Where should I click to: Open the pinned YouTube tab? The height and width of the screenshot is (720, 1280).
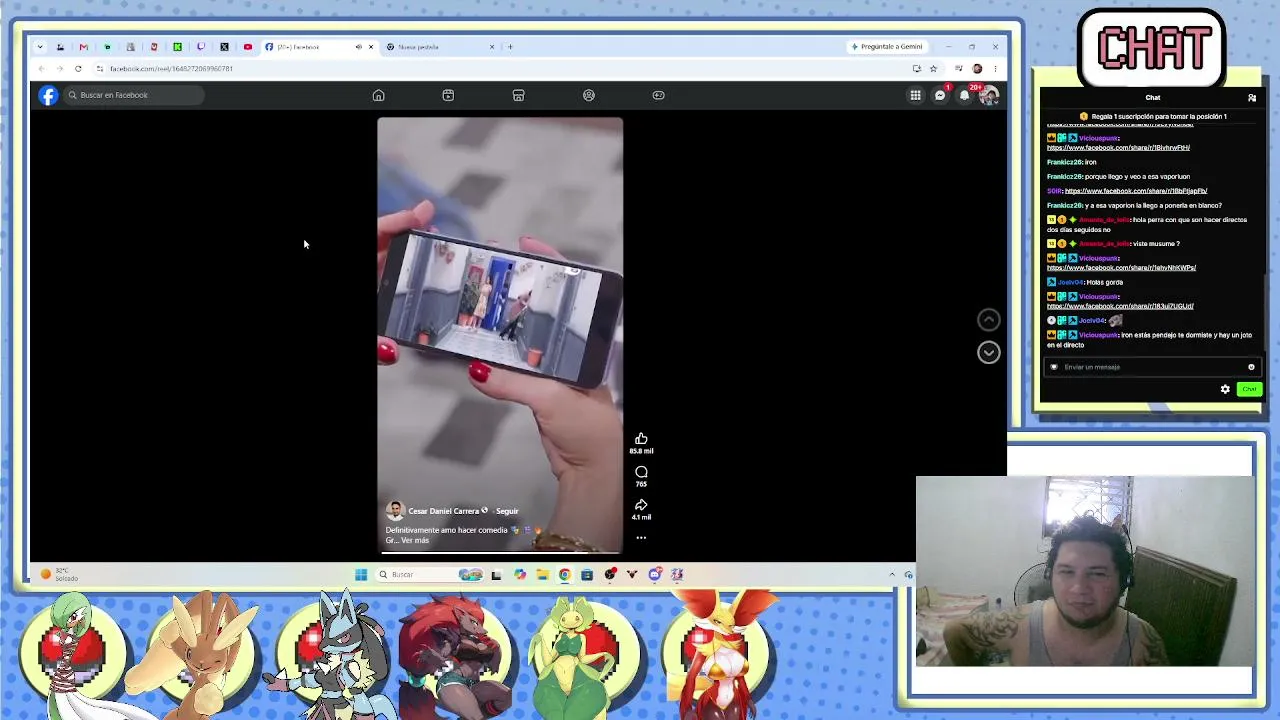(x=248, y=47)
